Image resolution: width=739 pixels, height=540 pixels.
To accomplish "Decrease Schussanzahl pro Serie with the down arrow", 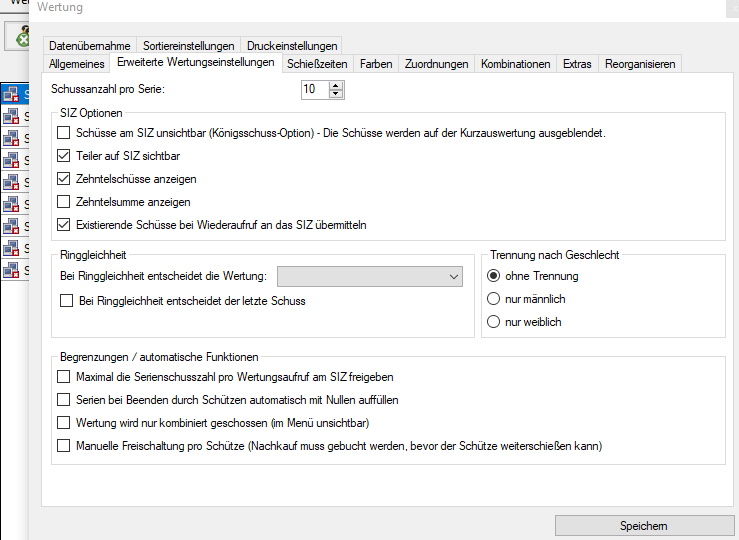I will click(x=336, y=94).
